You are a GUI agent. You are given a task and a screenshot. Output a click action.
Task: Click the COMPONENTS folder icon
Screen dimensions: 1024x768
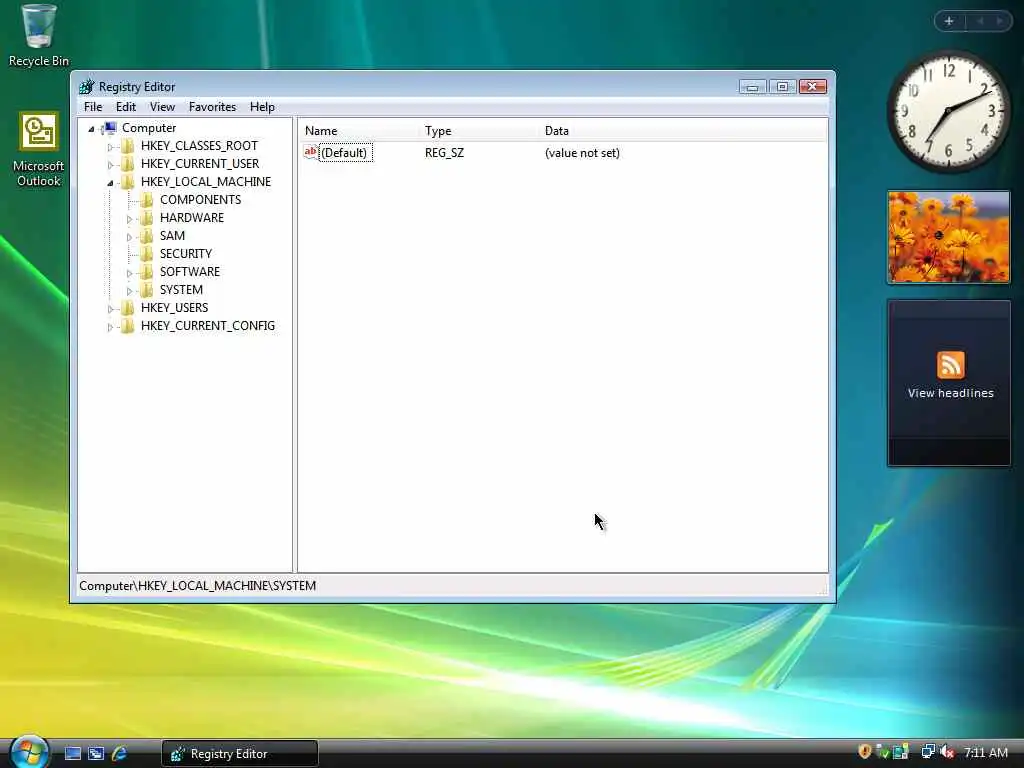pos(147,200)
